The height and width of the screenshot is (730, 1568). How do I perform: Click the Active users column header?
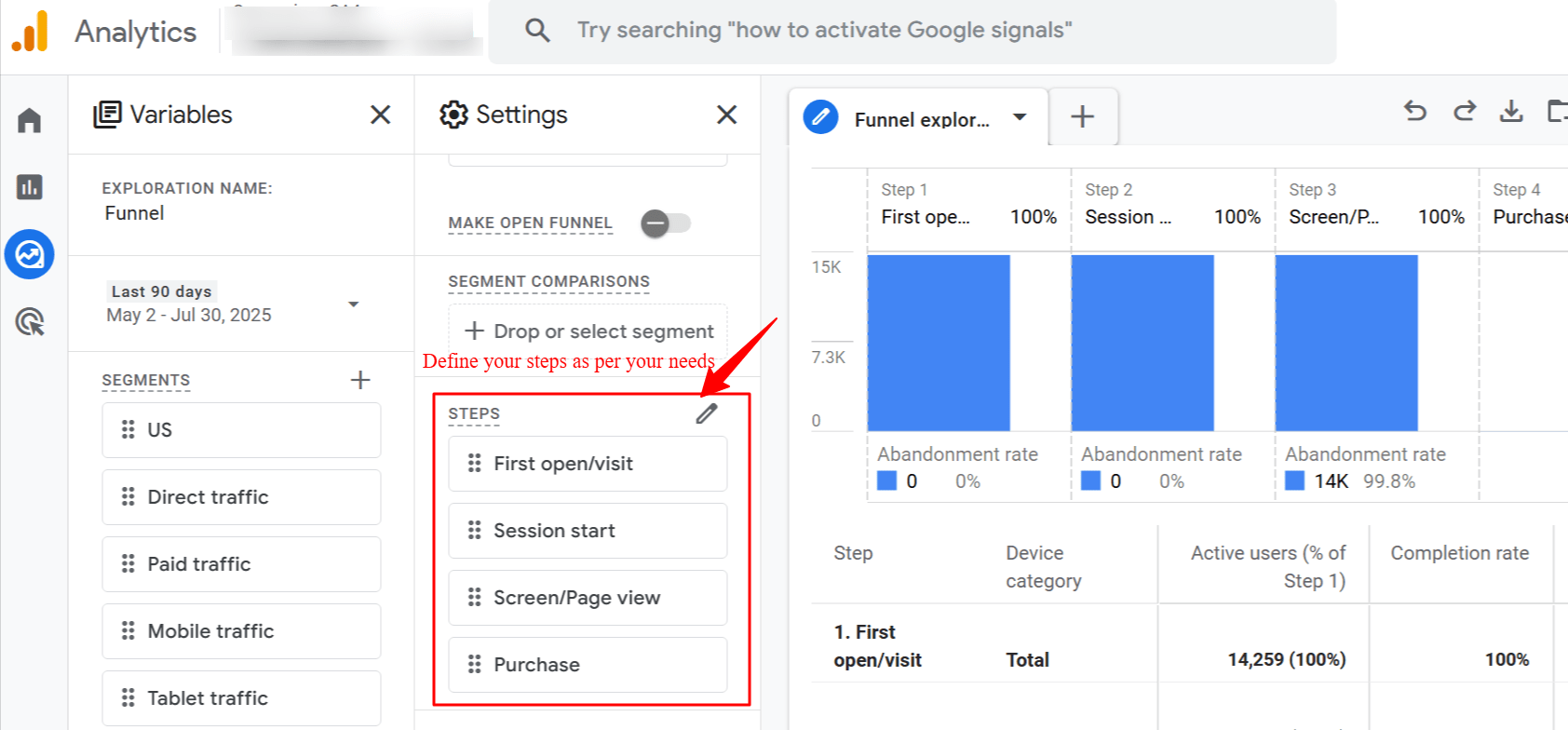(x=1268, y=567)
